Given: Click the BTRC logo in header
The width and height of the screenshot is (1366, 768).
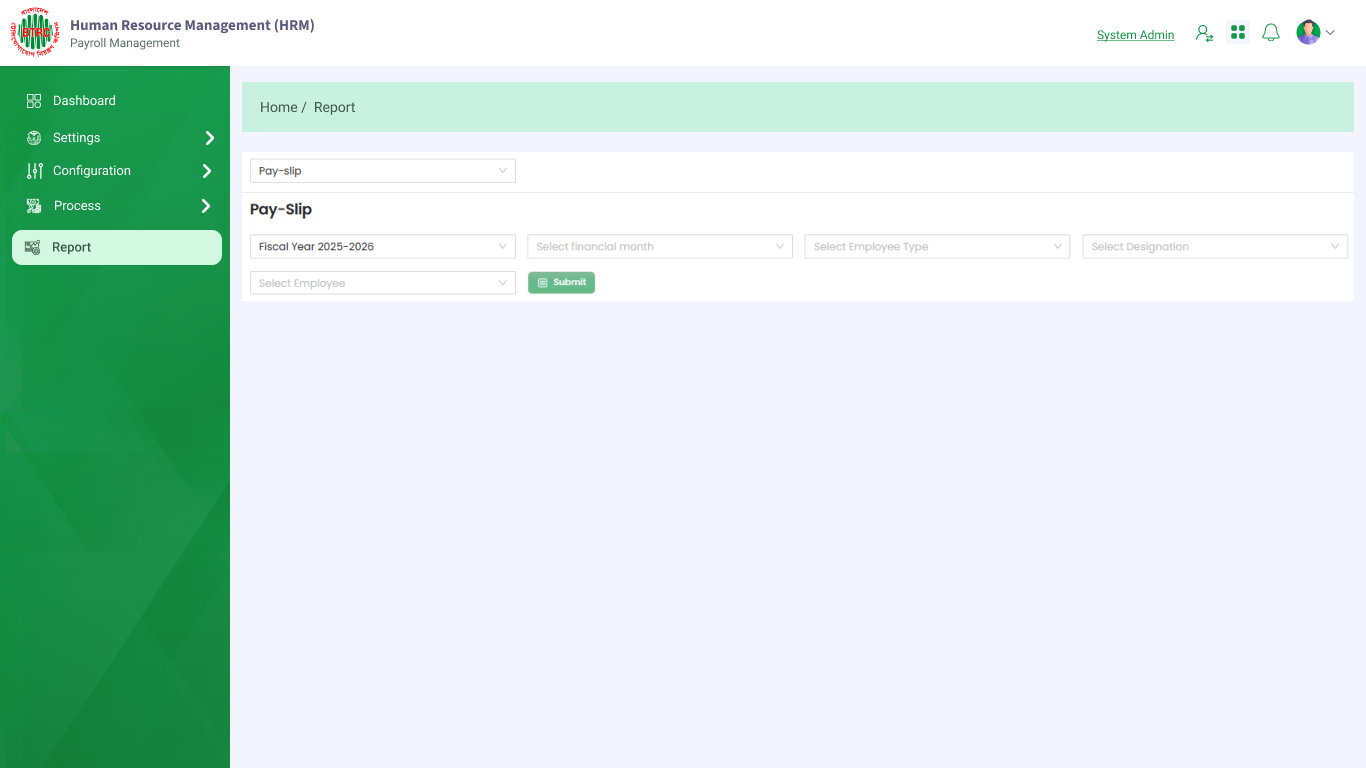Looking at the screenshot, I should pos(35,33).
